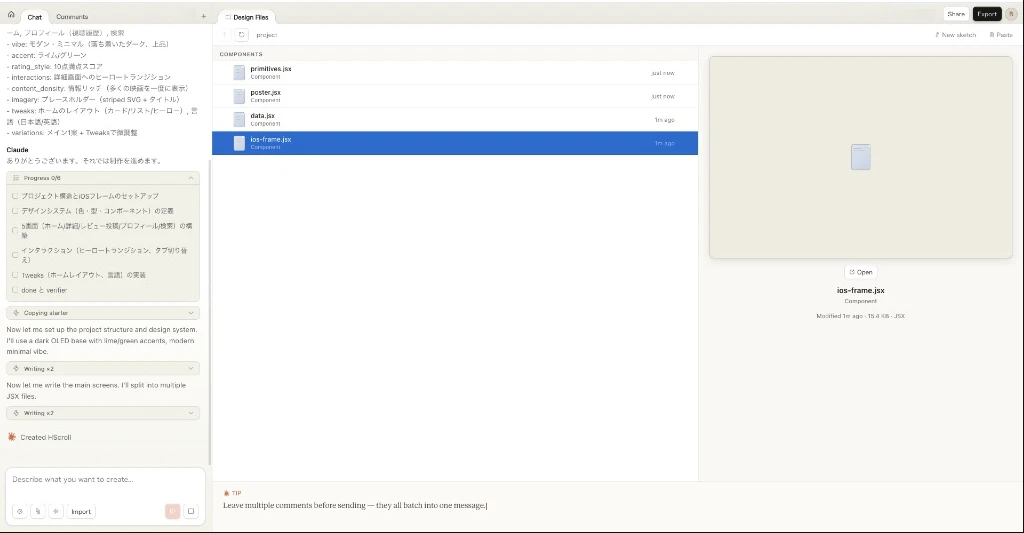Select the data.jsx file row
This screenshot has width=1024, height=533.
click(455, 120)
